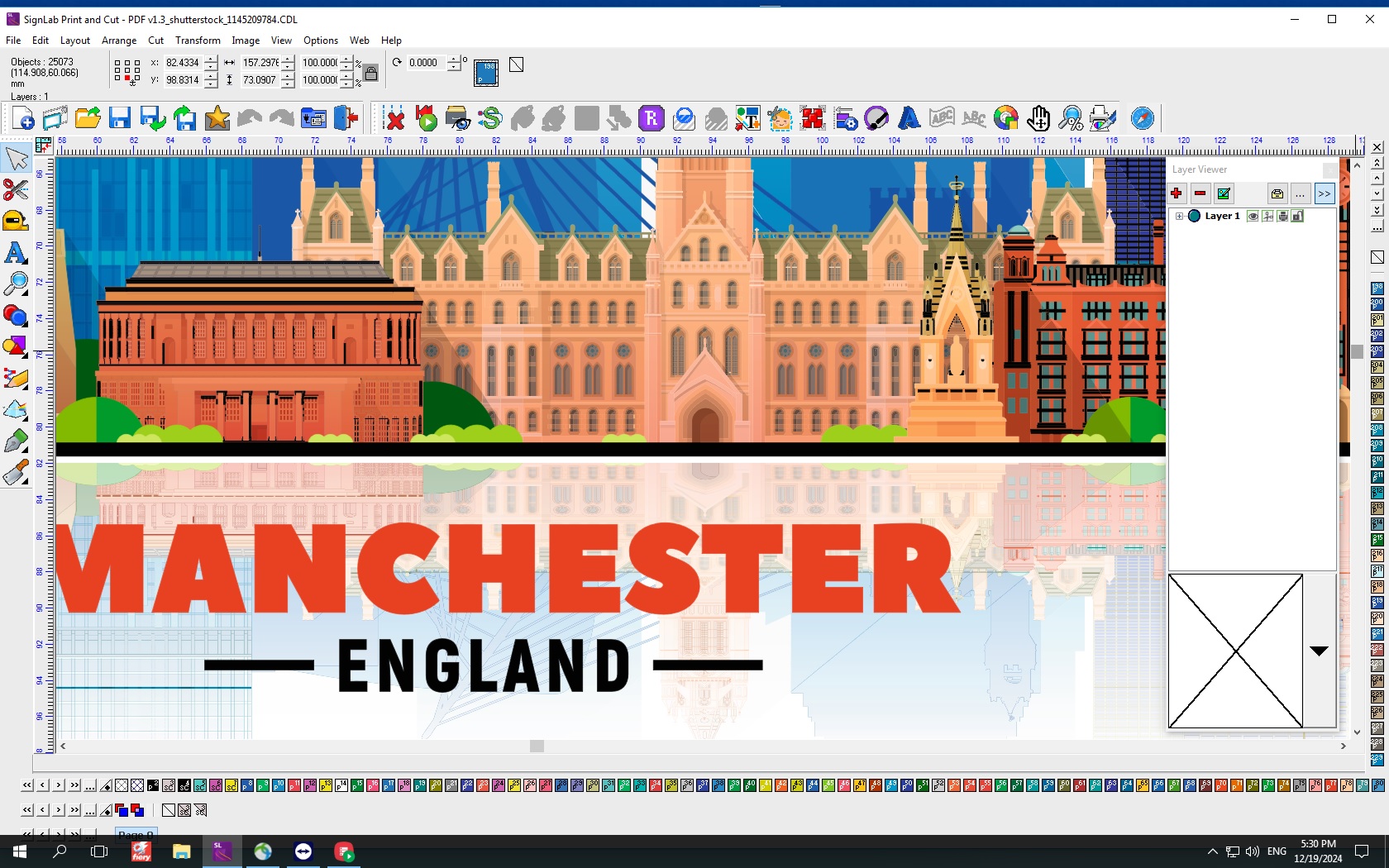This screenshot has width=1389, height=868.
Task: Toggle Layer 1 cuttable icon
Action: (x=1268, y=217)
